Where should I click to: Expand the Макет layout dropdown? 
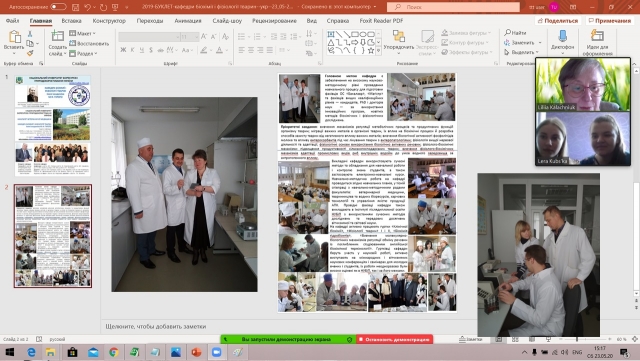click(82, 33)
